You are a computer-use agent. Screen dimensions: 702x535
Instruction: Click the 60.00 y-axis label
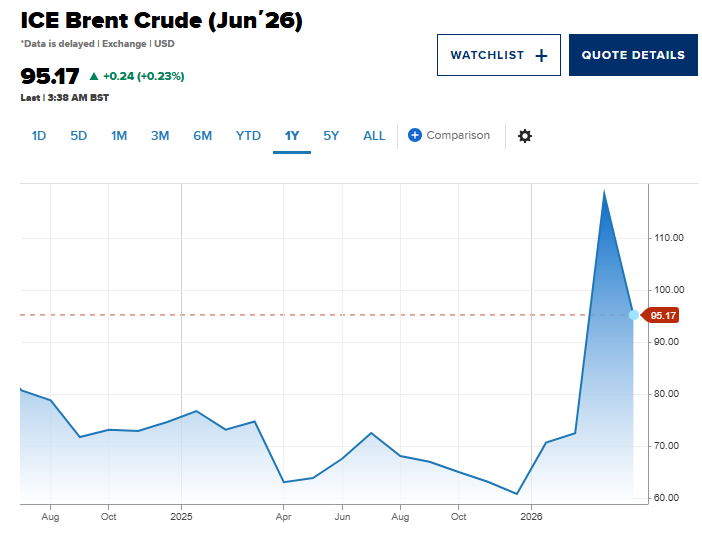point(666,497)
